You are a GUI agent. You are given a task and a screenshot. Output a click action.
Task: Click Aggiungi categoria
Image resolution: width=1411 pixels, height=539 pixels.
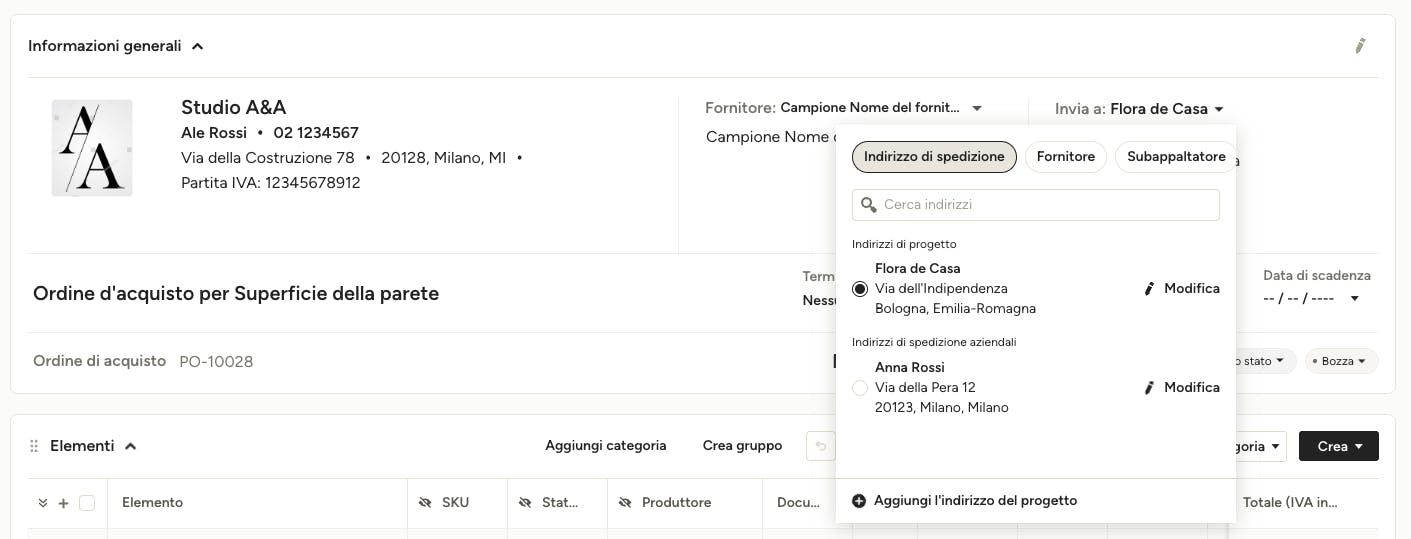pos(606,446)
